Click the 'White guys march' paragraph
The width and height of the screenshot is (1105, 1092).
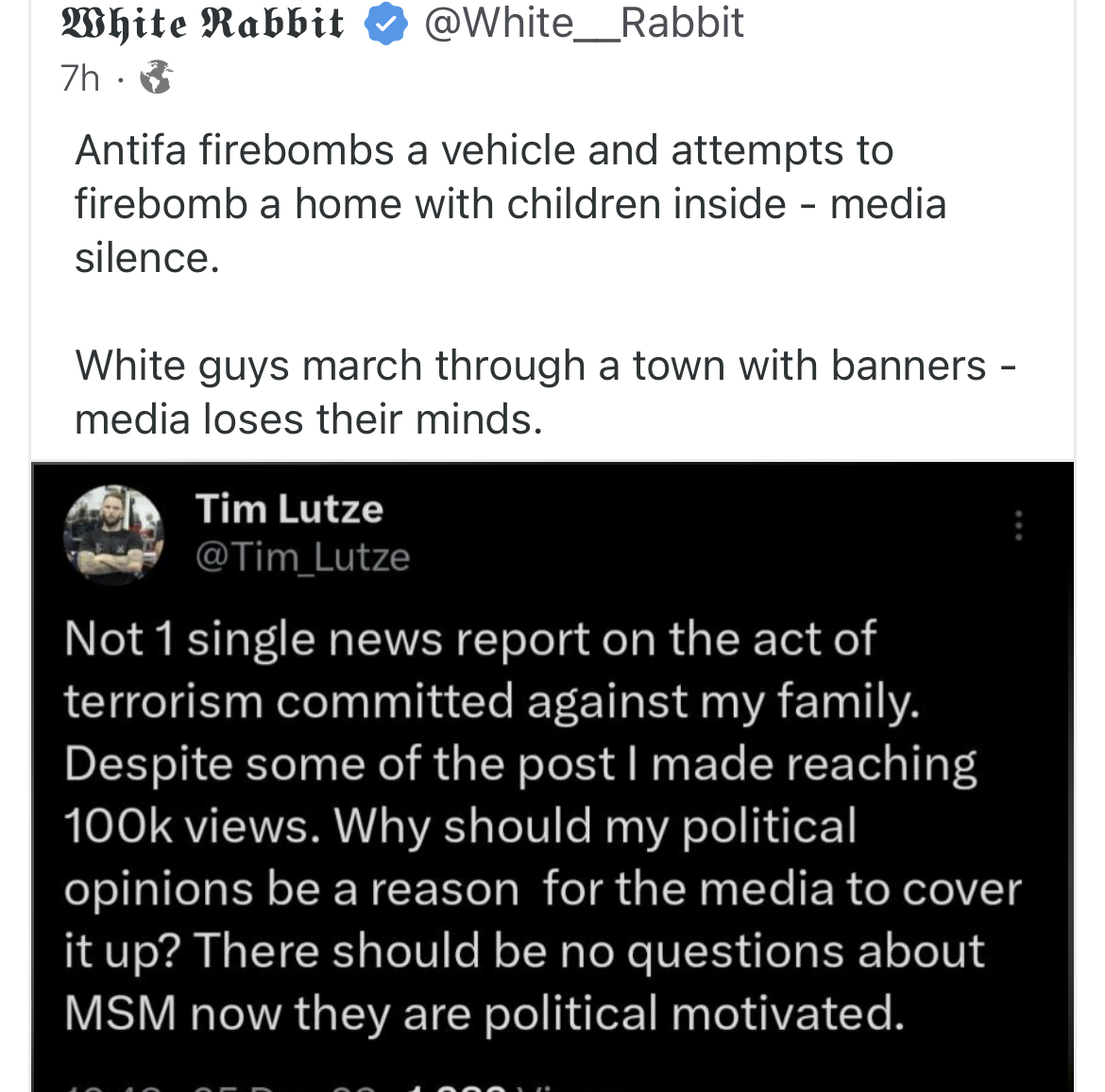(529, 367)
